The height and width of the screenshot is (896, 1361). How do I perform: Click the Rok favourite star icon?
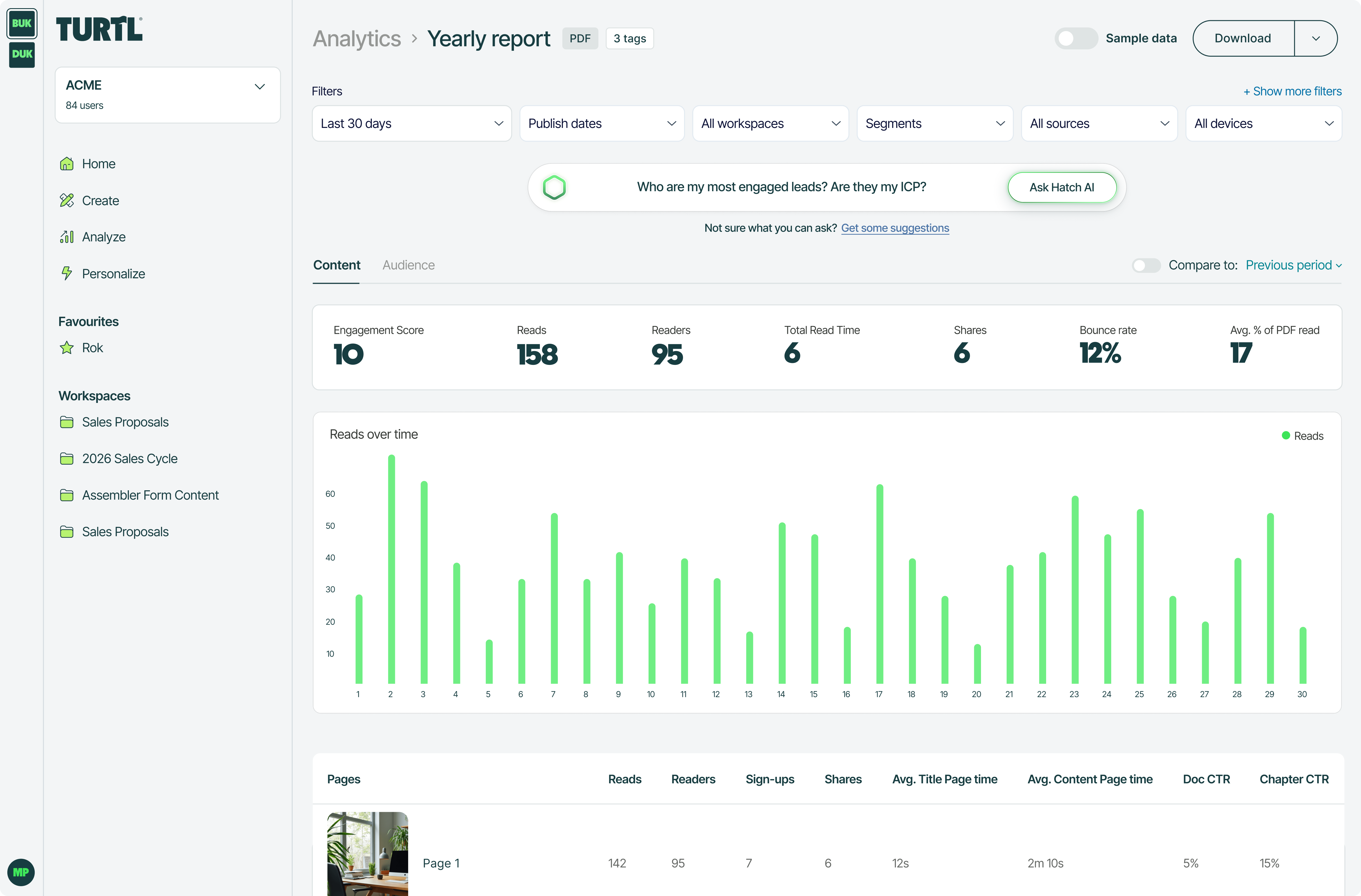click(x=67, y=348)
